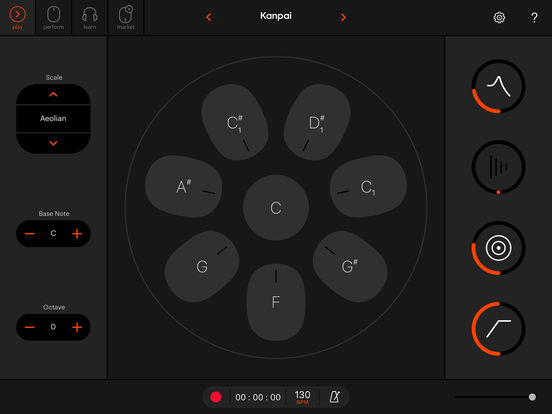Viewport: 552px width, 414px height.
Task: Lower the Base Note with minus
Action: coord(30,234)
